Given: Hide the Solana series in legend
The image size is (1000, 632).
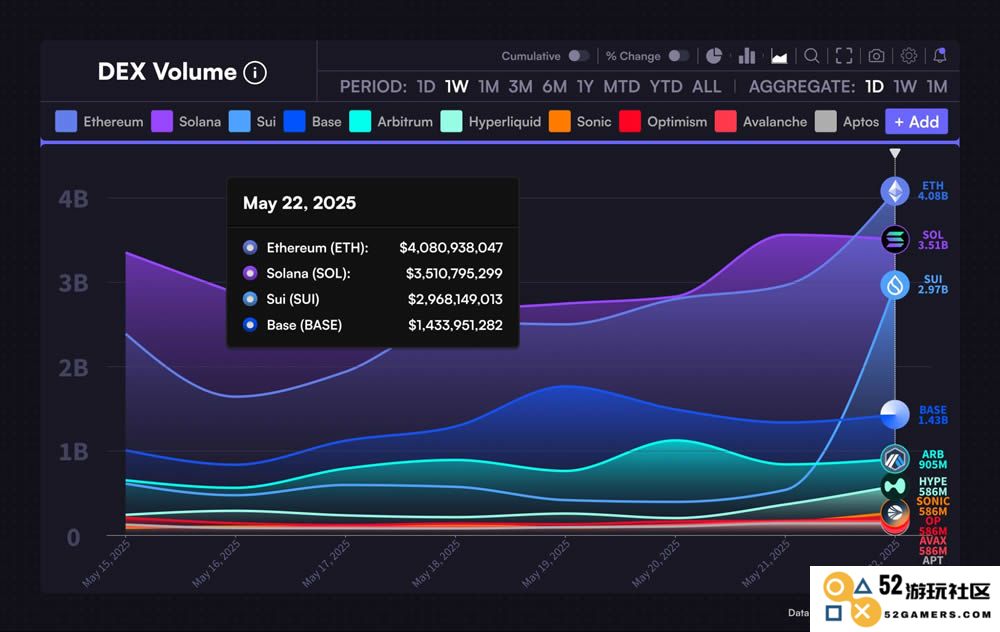Looking at the screenshot, I should coord(186,122).
